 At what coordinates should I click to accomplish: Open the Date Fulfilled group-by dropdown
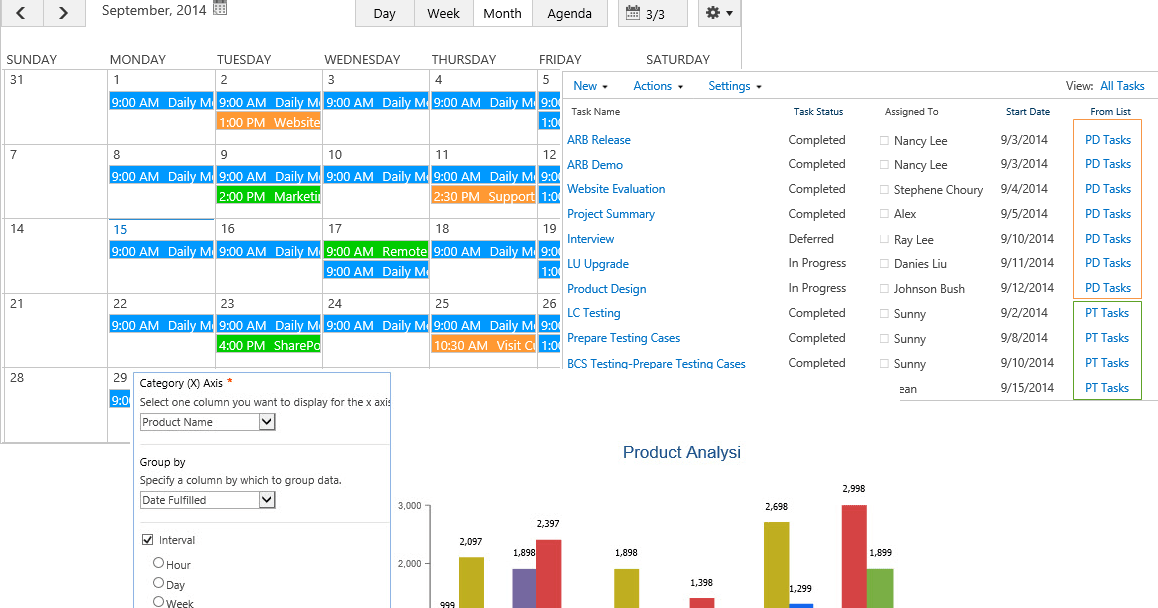(207, 499)
